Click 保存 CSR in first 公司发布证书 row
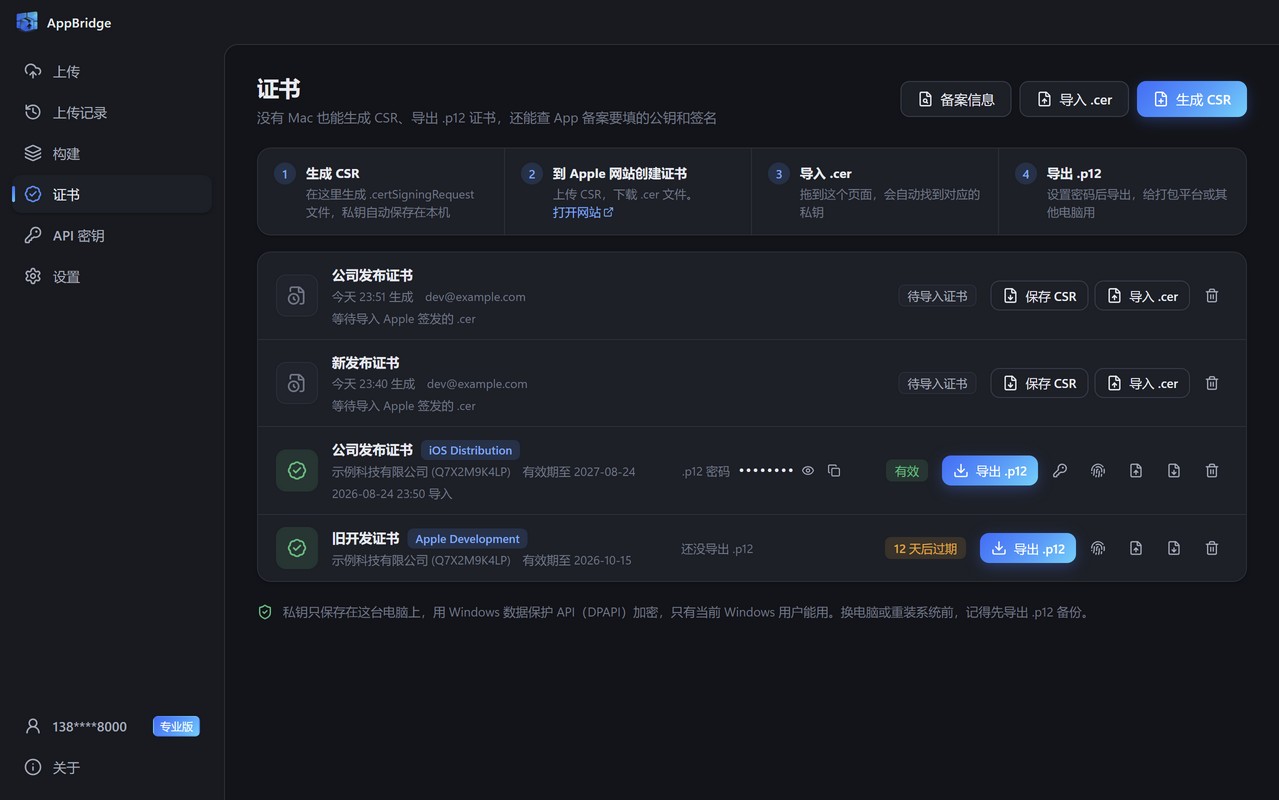This screenshot has height=800, width=1279. 1039,296
